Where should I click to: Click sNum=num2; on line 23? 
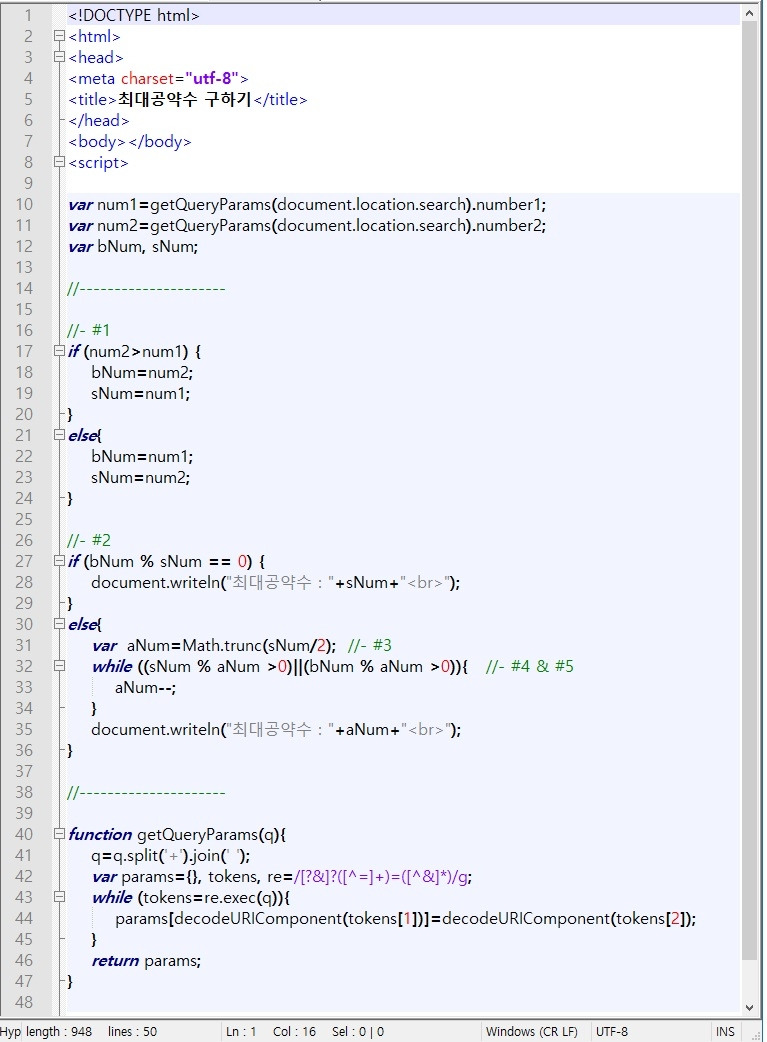click(140, 477)
